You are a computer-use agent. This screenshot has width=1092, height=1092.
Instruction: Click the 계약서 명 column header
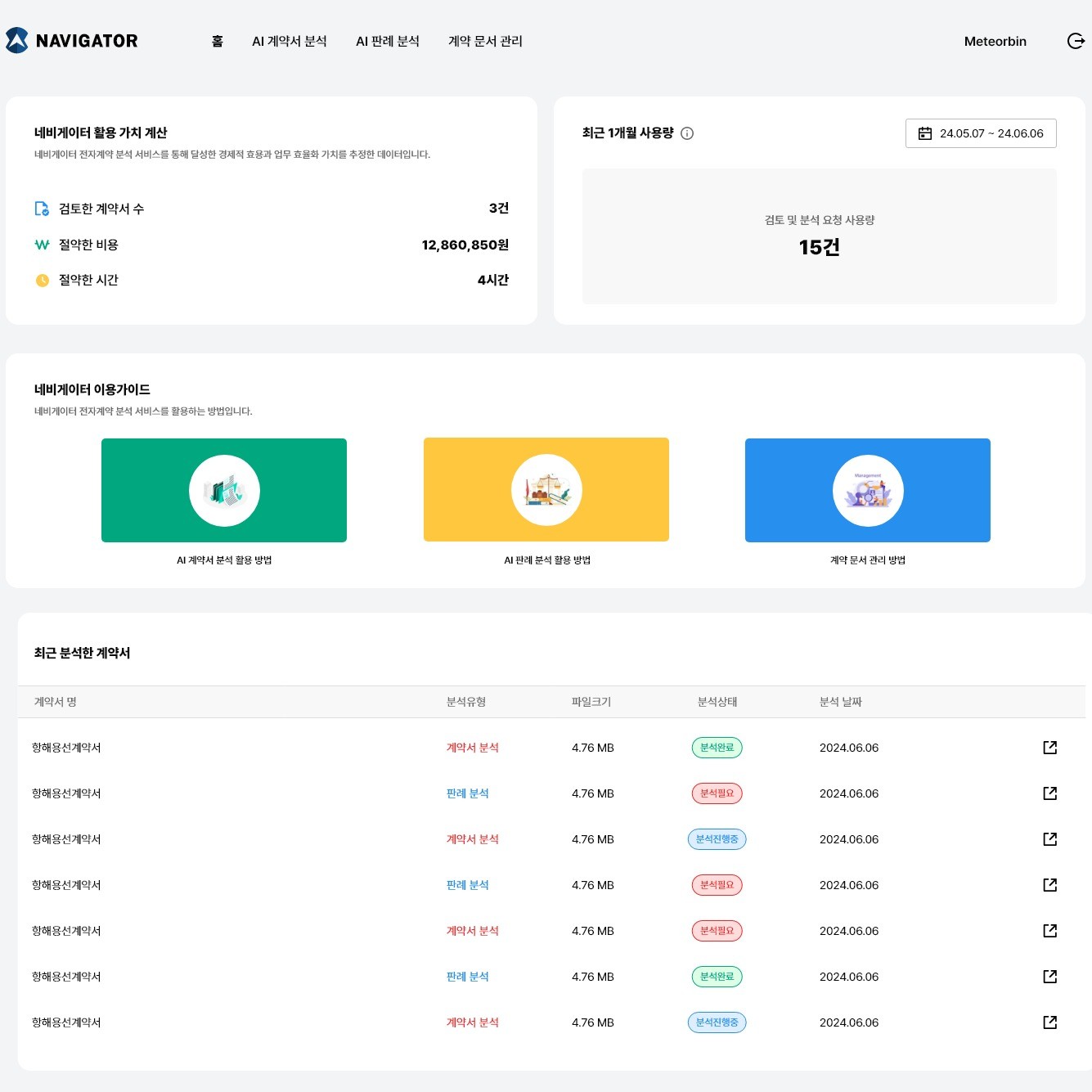pyautogui.click(x=56, y=702)
